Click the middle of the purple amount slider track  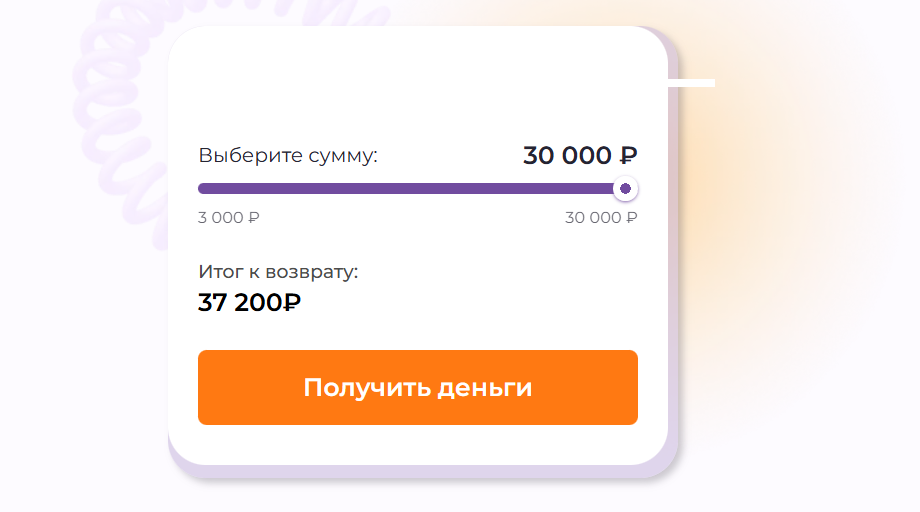410,188
